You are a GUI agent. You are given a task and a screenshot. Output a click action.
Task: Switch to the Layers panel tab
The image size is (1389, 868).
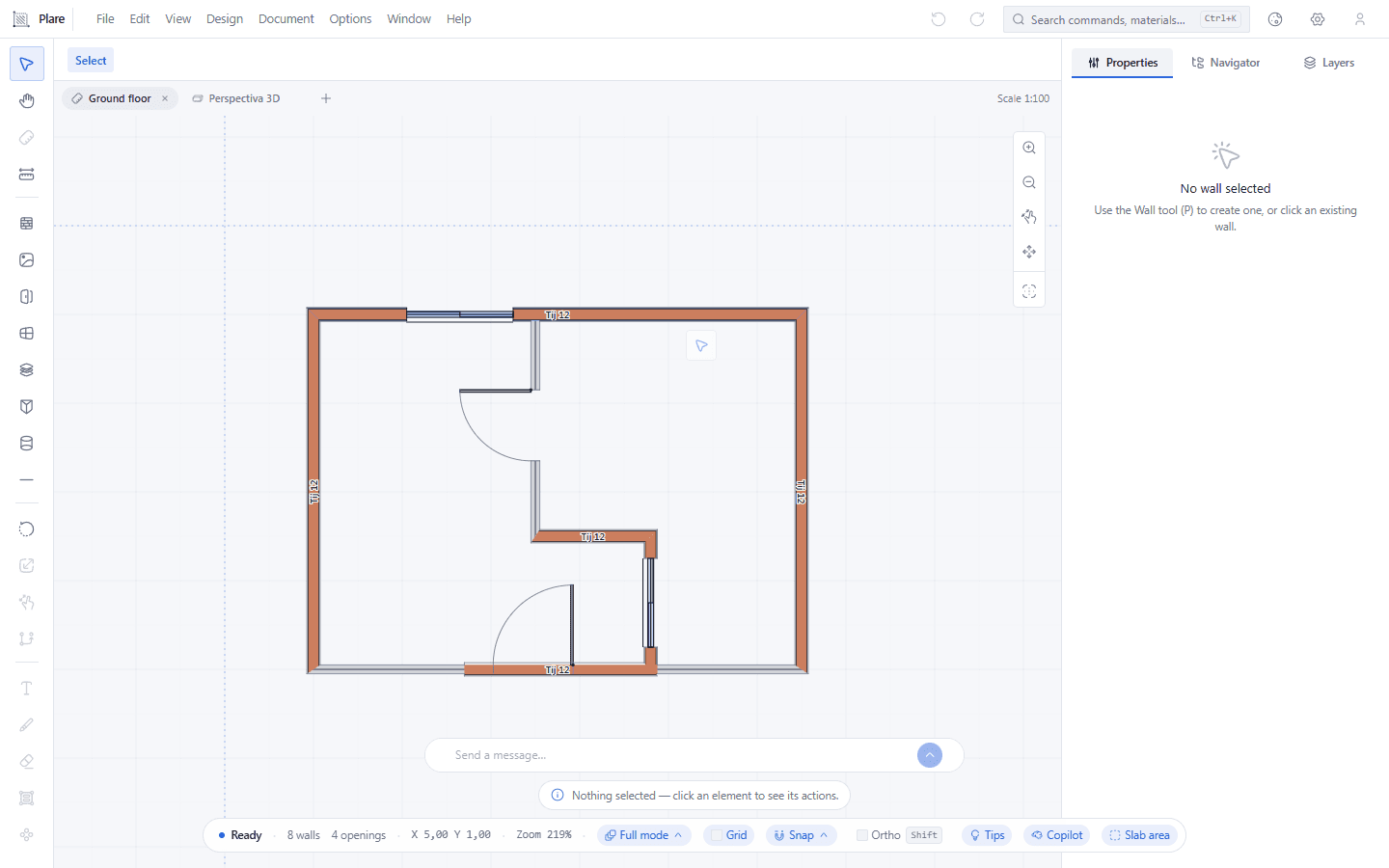(x=1329, y=63)
